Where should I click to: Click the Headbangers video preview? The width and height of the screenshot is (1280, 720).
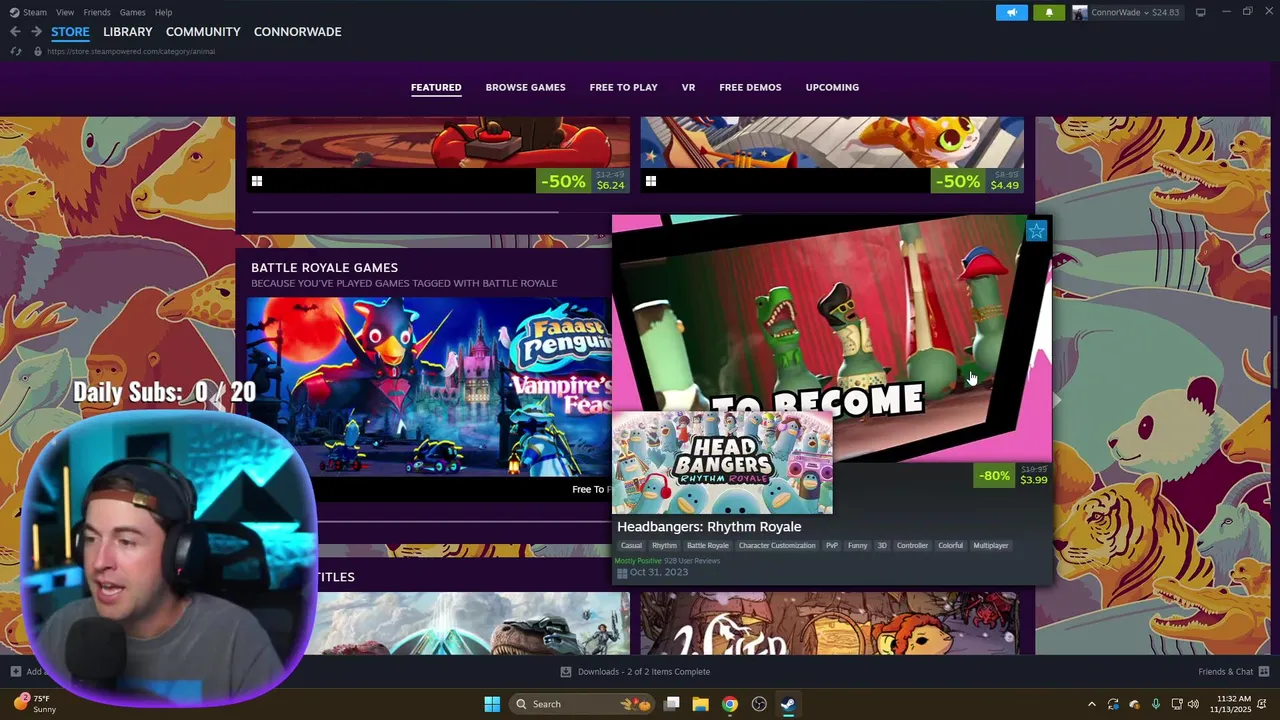click(830, 337)
